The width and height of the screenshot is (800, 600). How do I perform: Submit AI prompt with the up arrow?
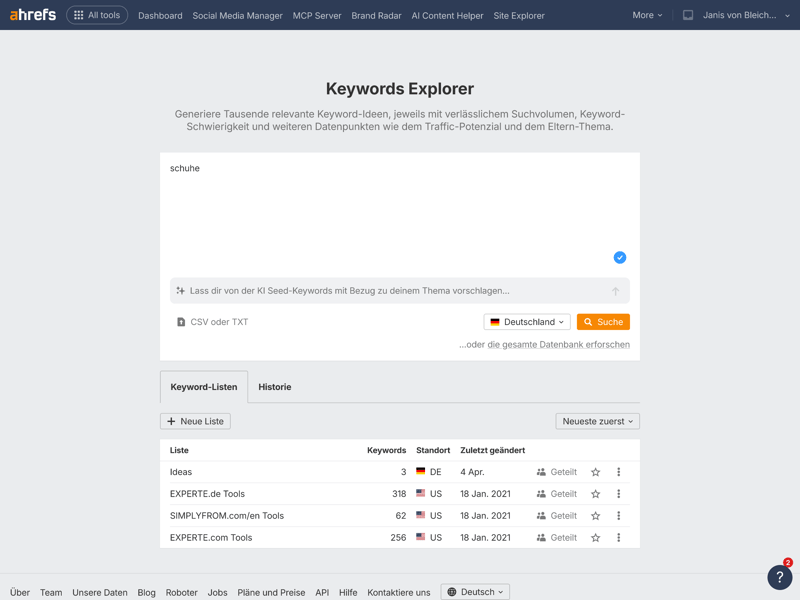(x=615, y=291)
